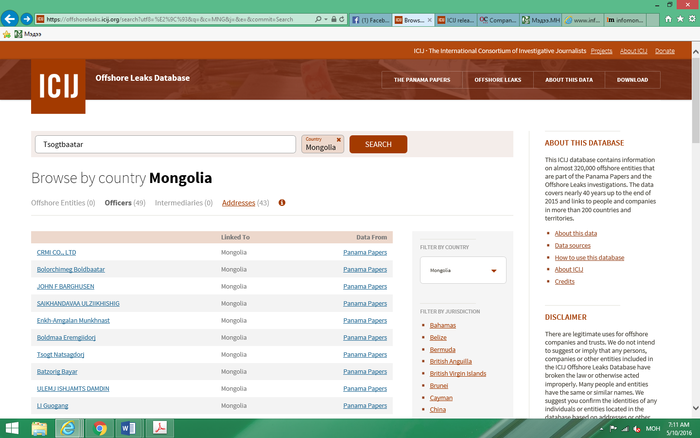
Task: Click the page scrollbar down arrow
Action: 696,408
